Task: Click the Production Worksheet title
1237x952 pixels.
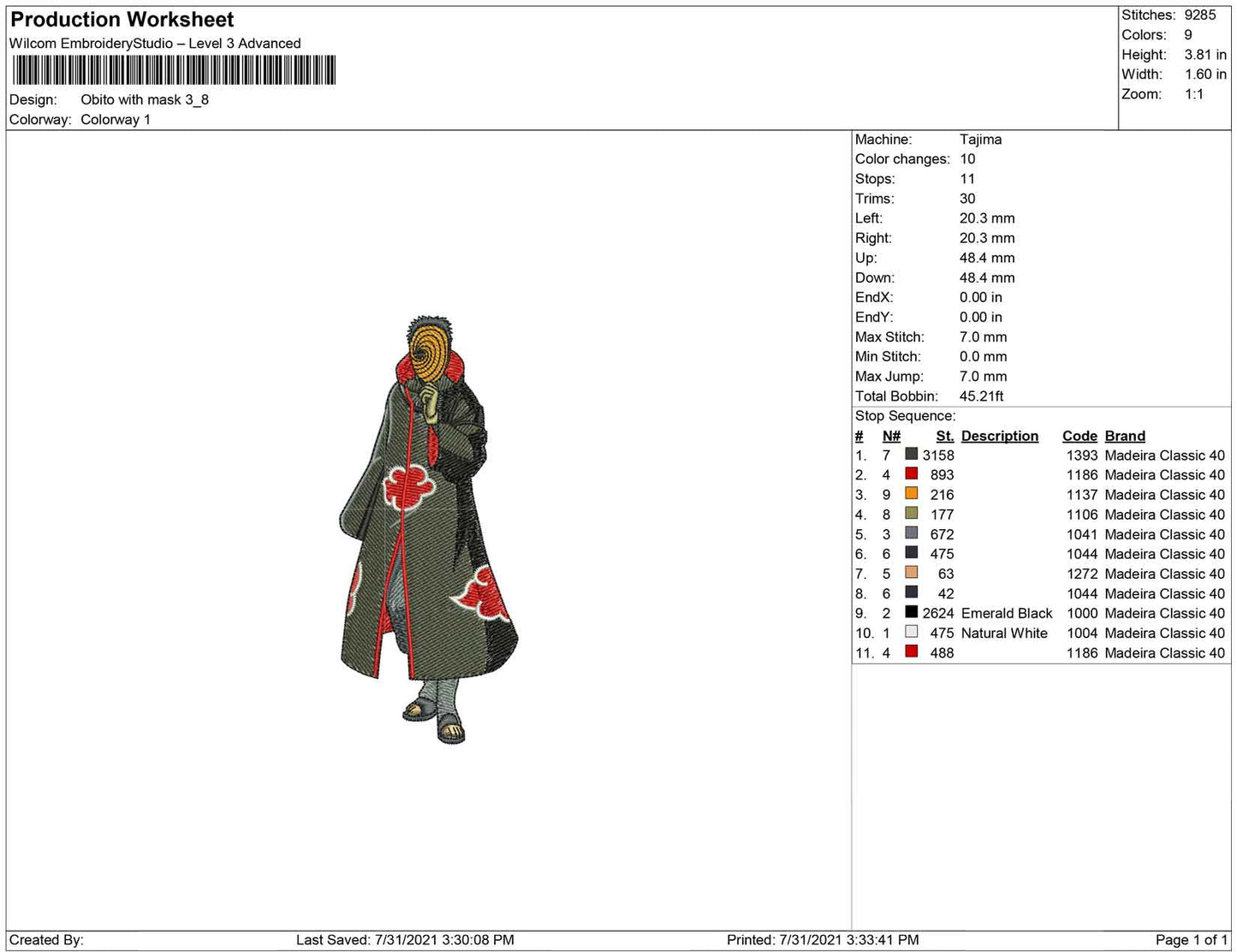Action: click(122, 20)
